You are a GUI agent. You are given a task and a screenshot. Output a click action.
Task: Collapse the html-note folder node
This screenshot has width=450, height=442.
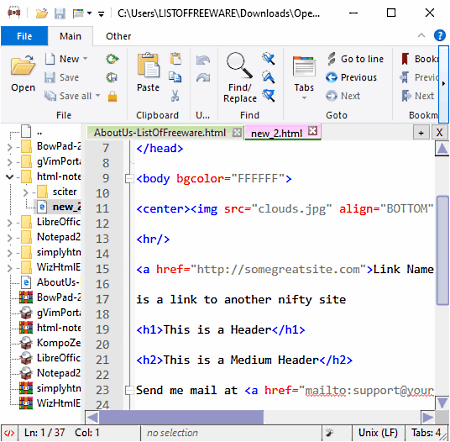tap(10, 177)
